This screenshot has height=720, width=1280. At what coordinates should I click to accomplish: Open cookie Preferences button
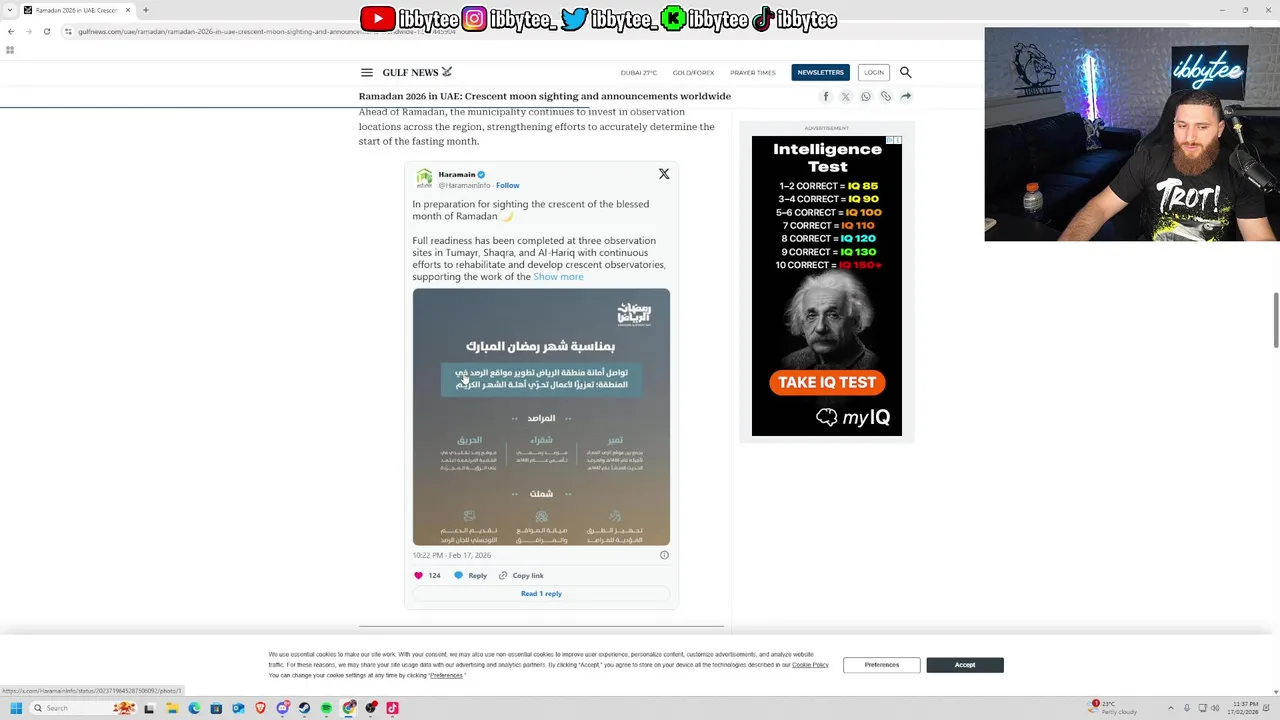882,665
